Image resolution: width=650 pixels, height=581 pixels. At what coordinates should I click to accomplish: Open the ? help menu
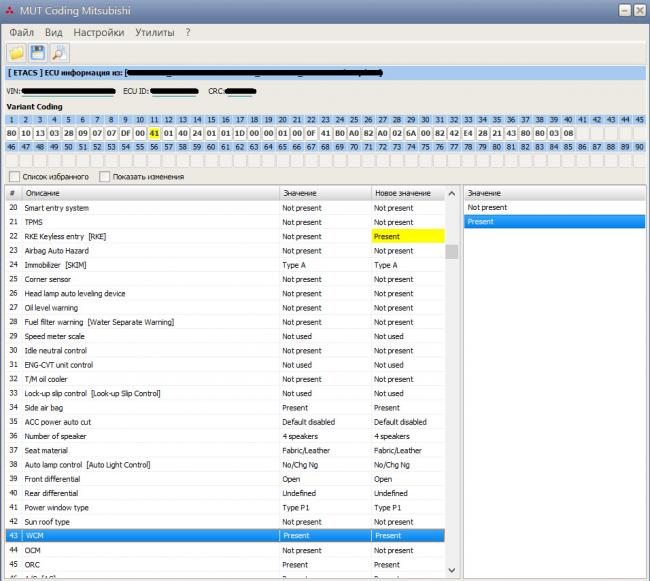coord(187,32)
